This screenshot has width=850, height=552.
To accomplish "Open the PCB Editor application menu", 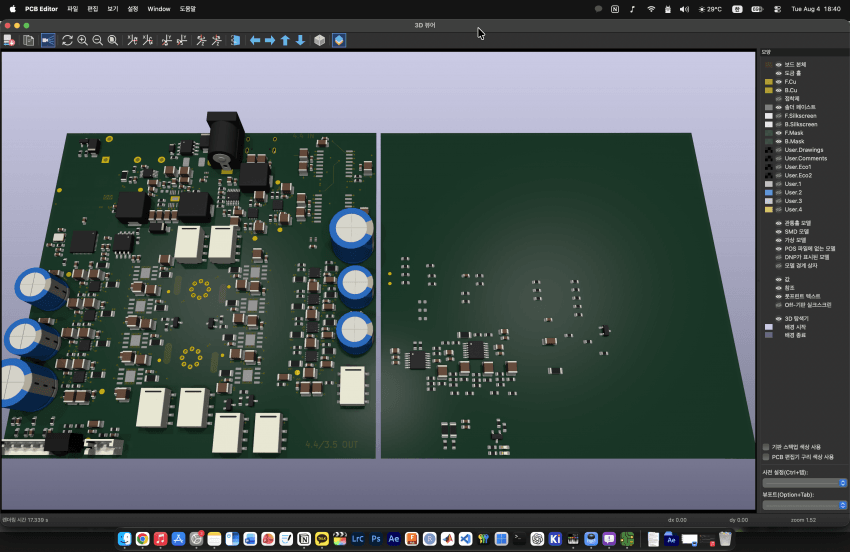I will coord(41,9).
